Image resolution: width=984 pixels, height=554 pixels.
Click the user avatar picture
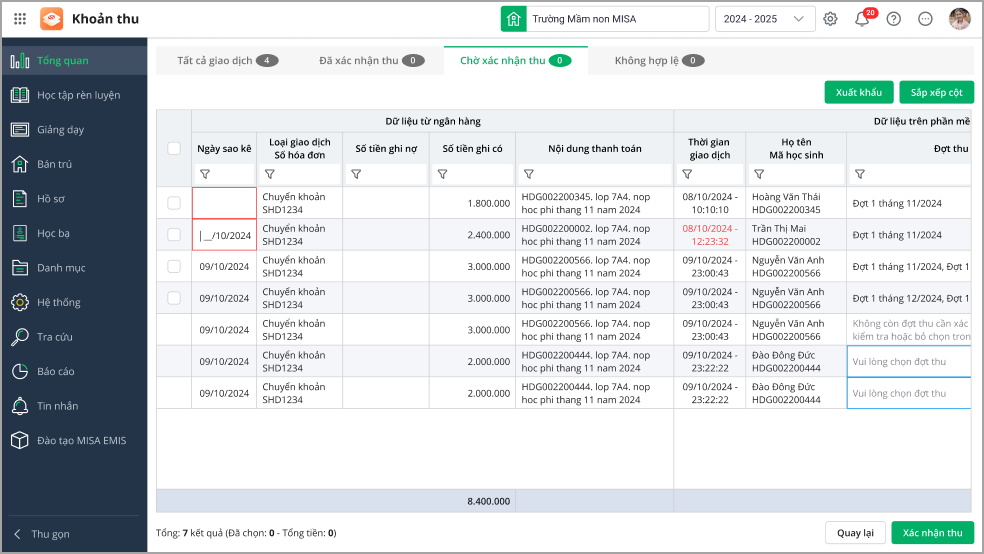pyautogui.click(x=959, y=19)
